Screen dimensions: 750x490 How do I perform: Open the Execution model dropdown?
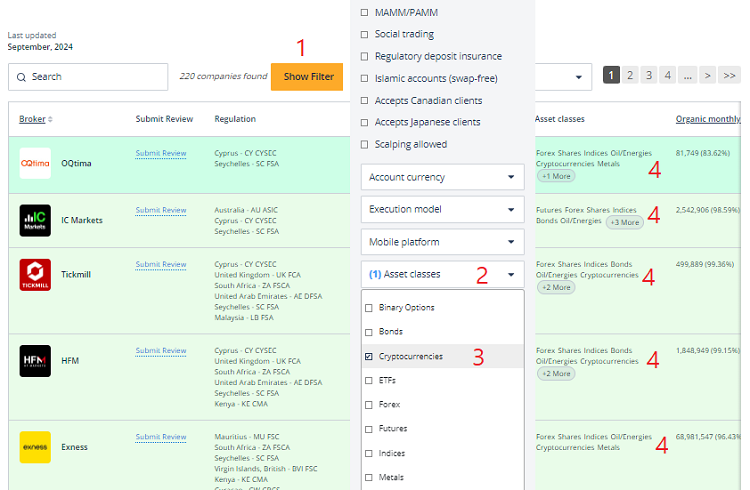[442, 209]
